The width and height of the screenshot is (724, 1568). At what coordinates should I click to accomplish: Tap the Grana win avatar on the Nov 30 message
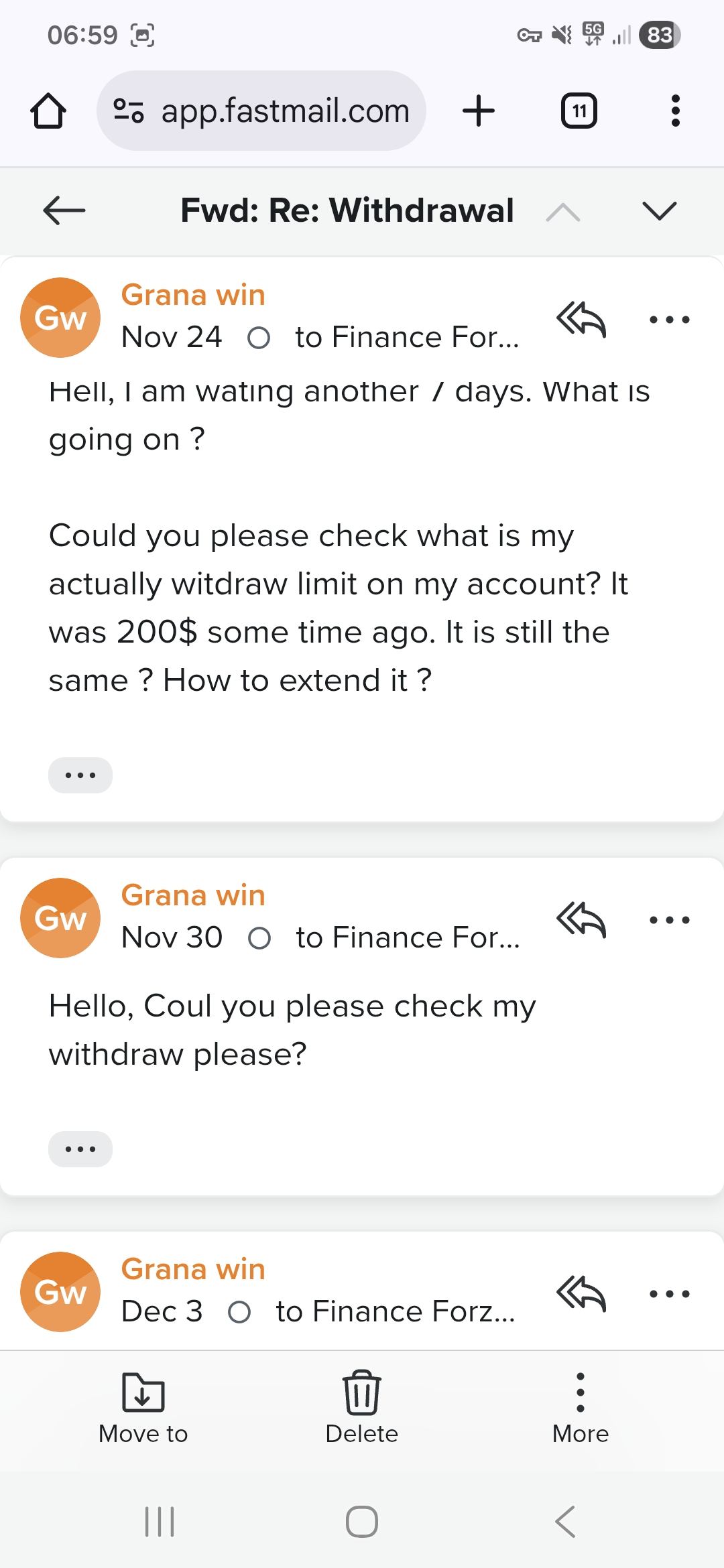point(60,918)
